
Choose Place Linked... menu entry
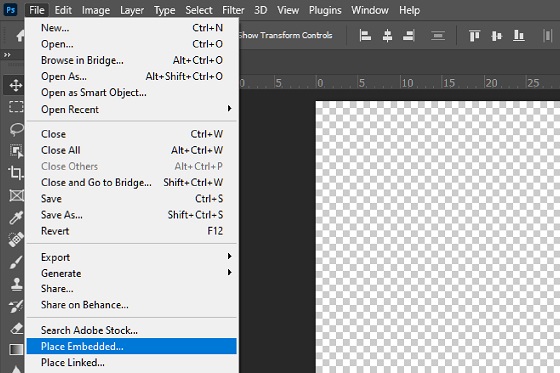click(132, 362)
